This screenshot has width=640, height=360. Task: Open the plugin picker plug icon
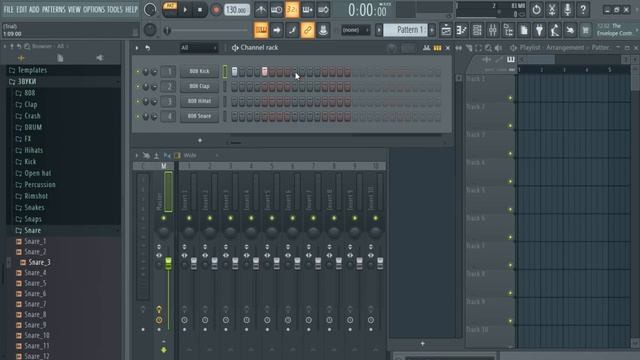pos(539,30)
